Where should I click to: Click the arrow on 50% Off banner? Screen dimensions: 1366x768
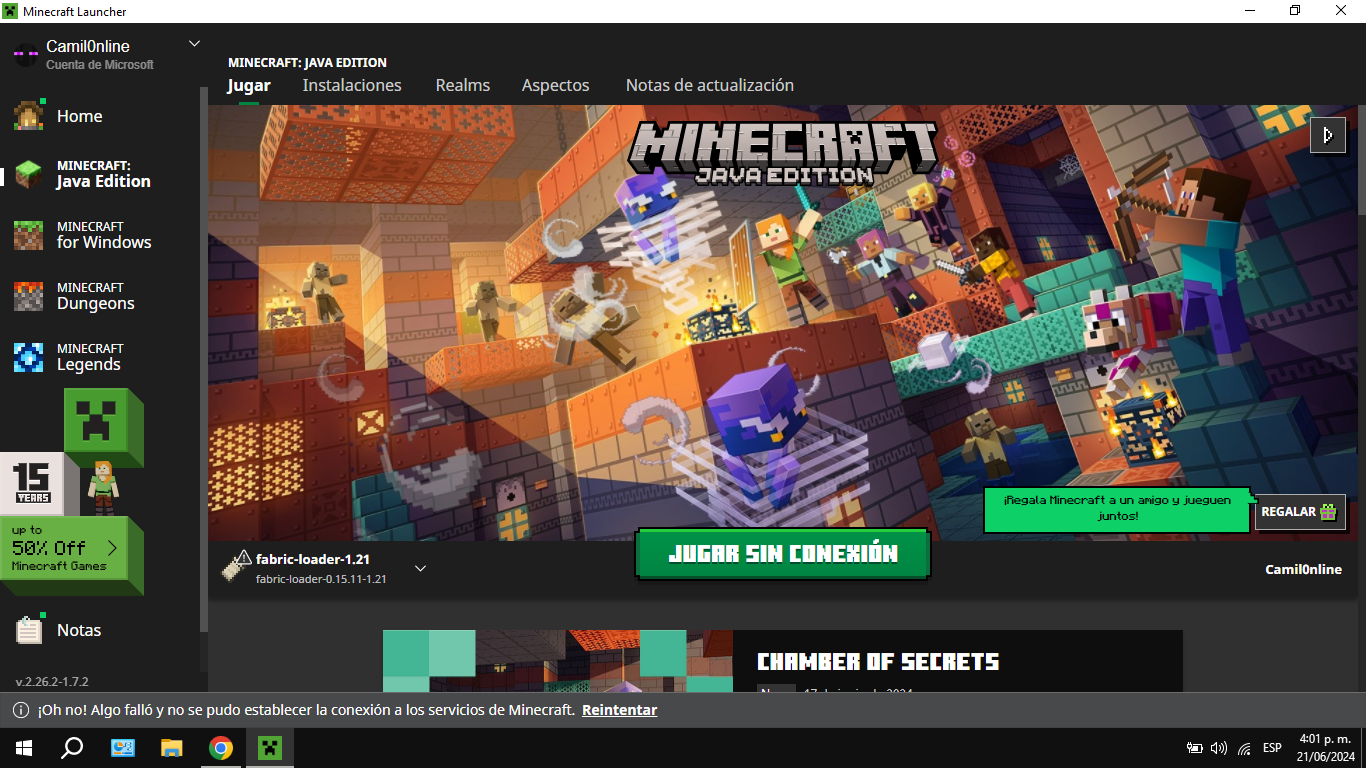(112, 547)
